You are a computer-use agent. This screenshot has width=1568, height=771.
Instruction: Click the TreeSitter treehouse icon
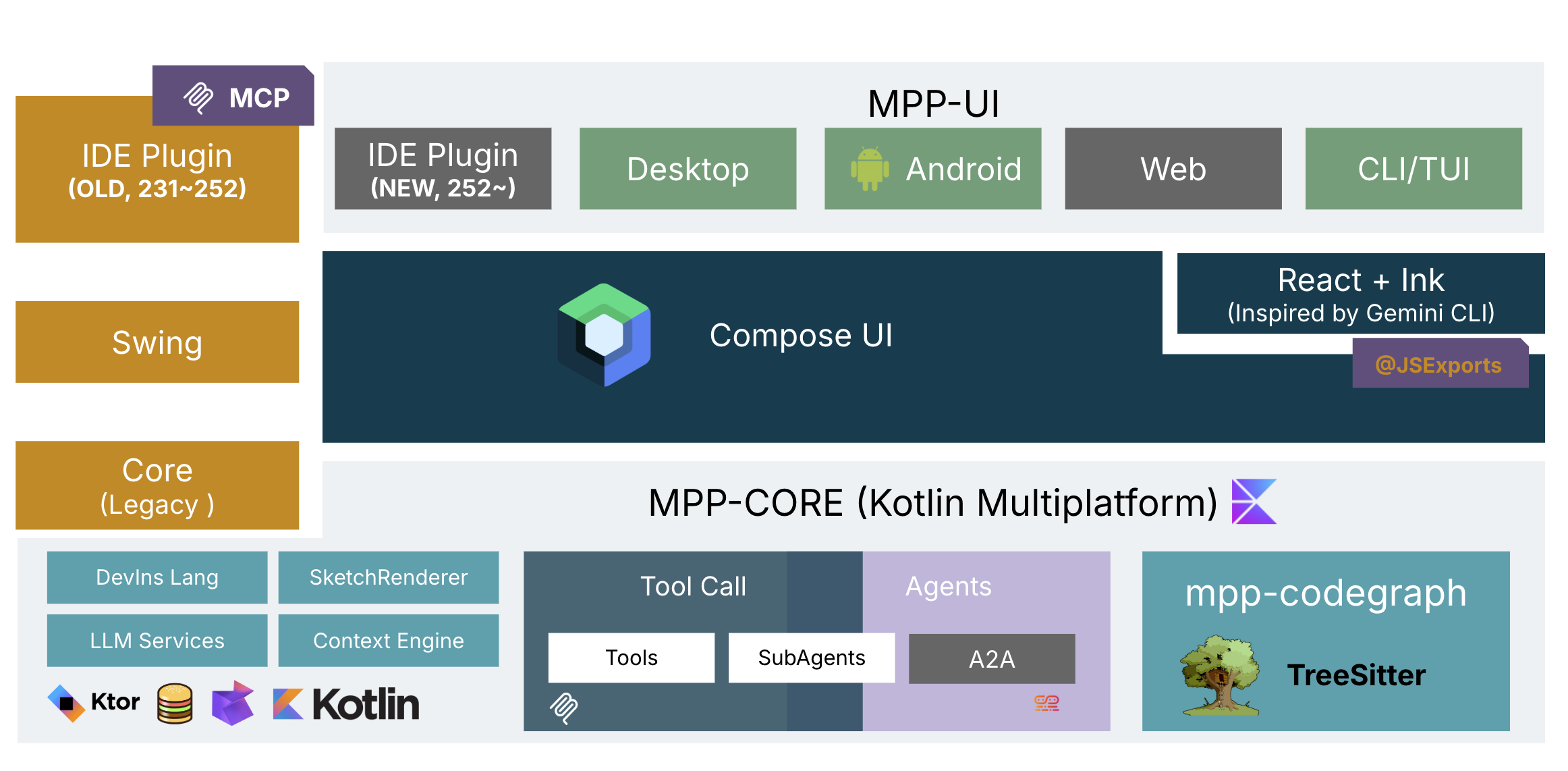[1220, 674]
